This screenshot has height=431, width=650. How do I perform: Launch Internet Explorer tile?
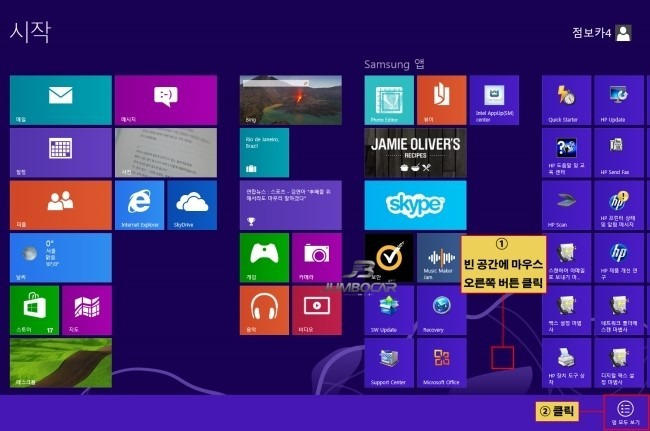click(x=140, y=205)
